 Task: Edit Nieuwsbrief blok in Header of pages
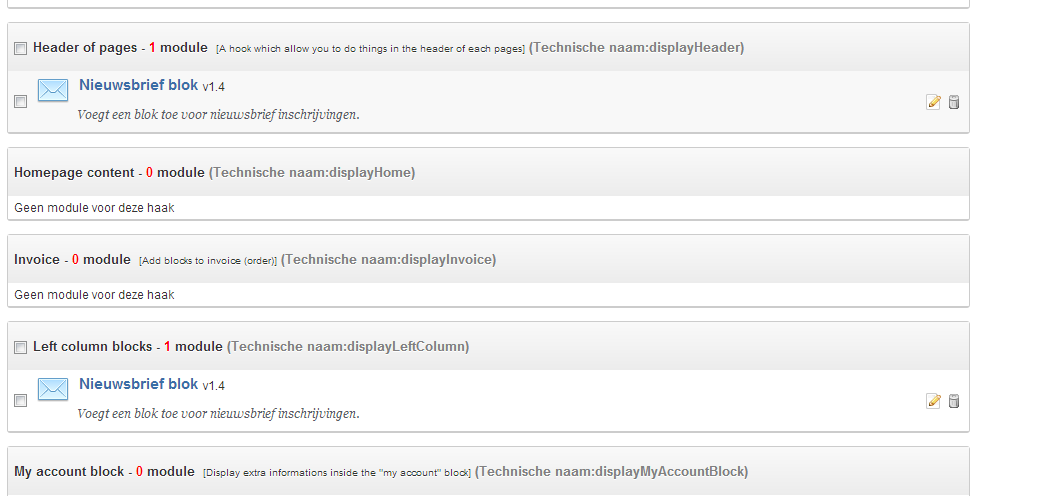click(934, 102)
